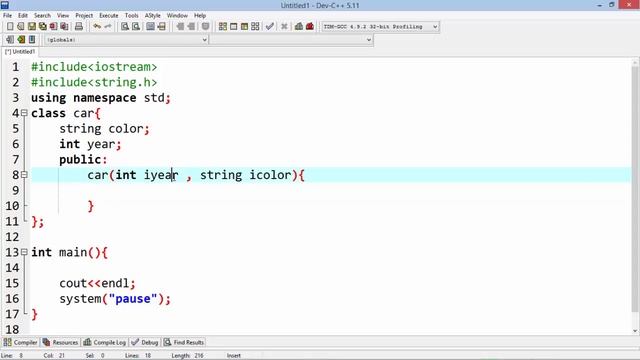Click the line number 12 in the gutter
Screen dimensions: 640x360
point(12,237)
